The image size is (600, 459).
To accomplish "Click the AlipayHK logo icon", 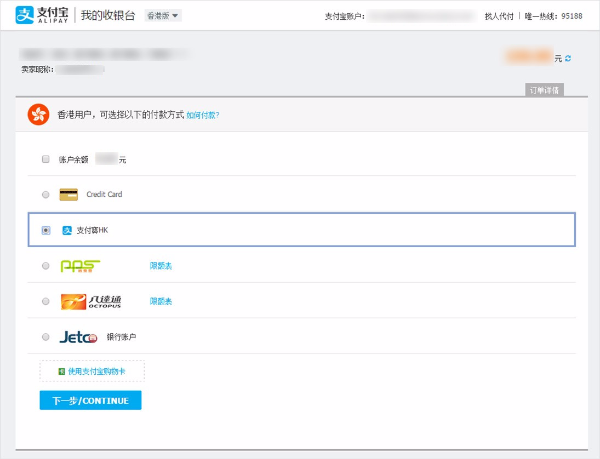I will click(67, 230).
